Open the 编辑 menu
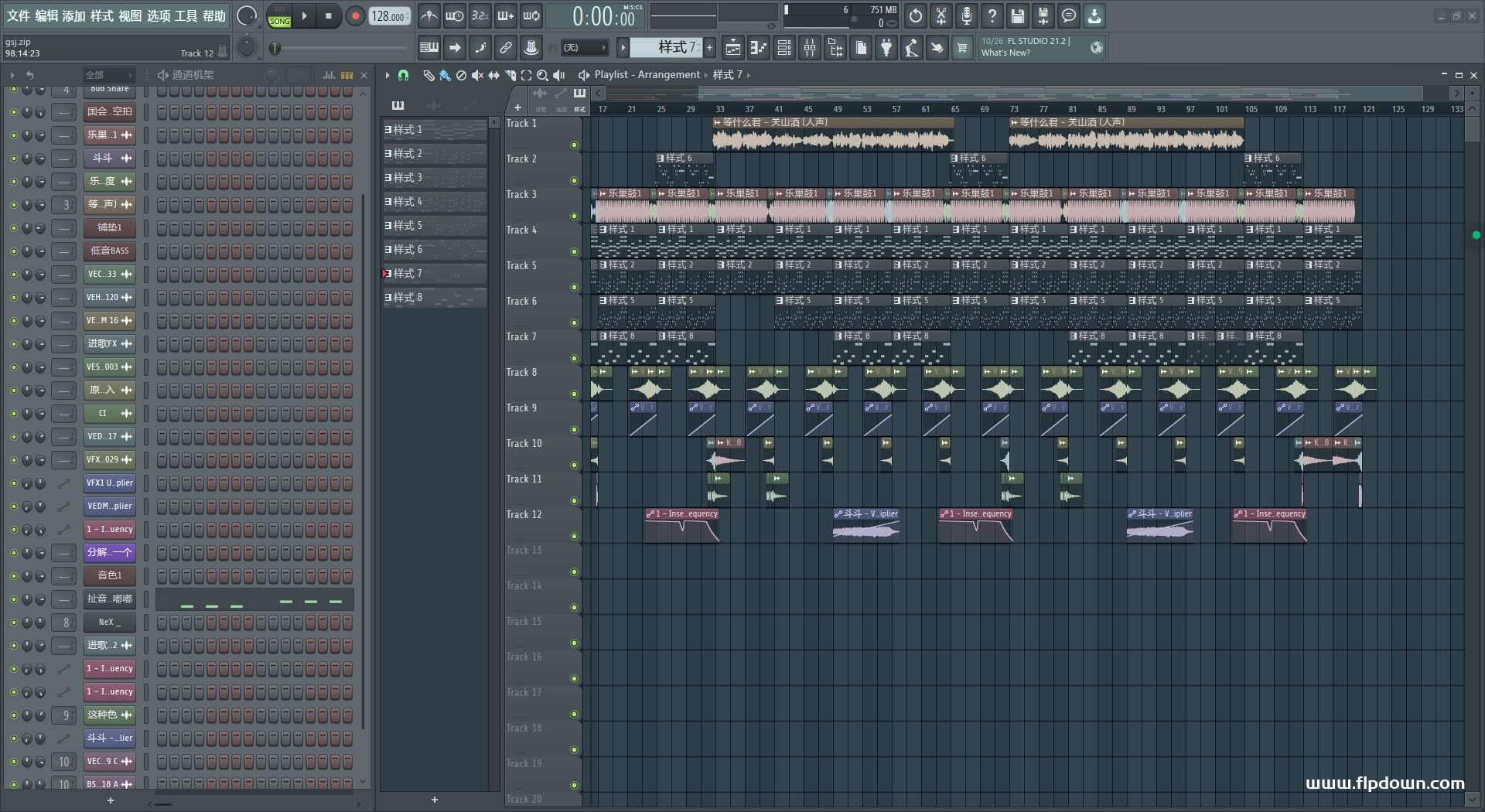 [x=46, y=15]
